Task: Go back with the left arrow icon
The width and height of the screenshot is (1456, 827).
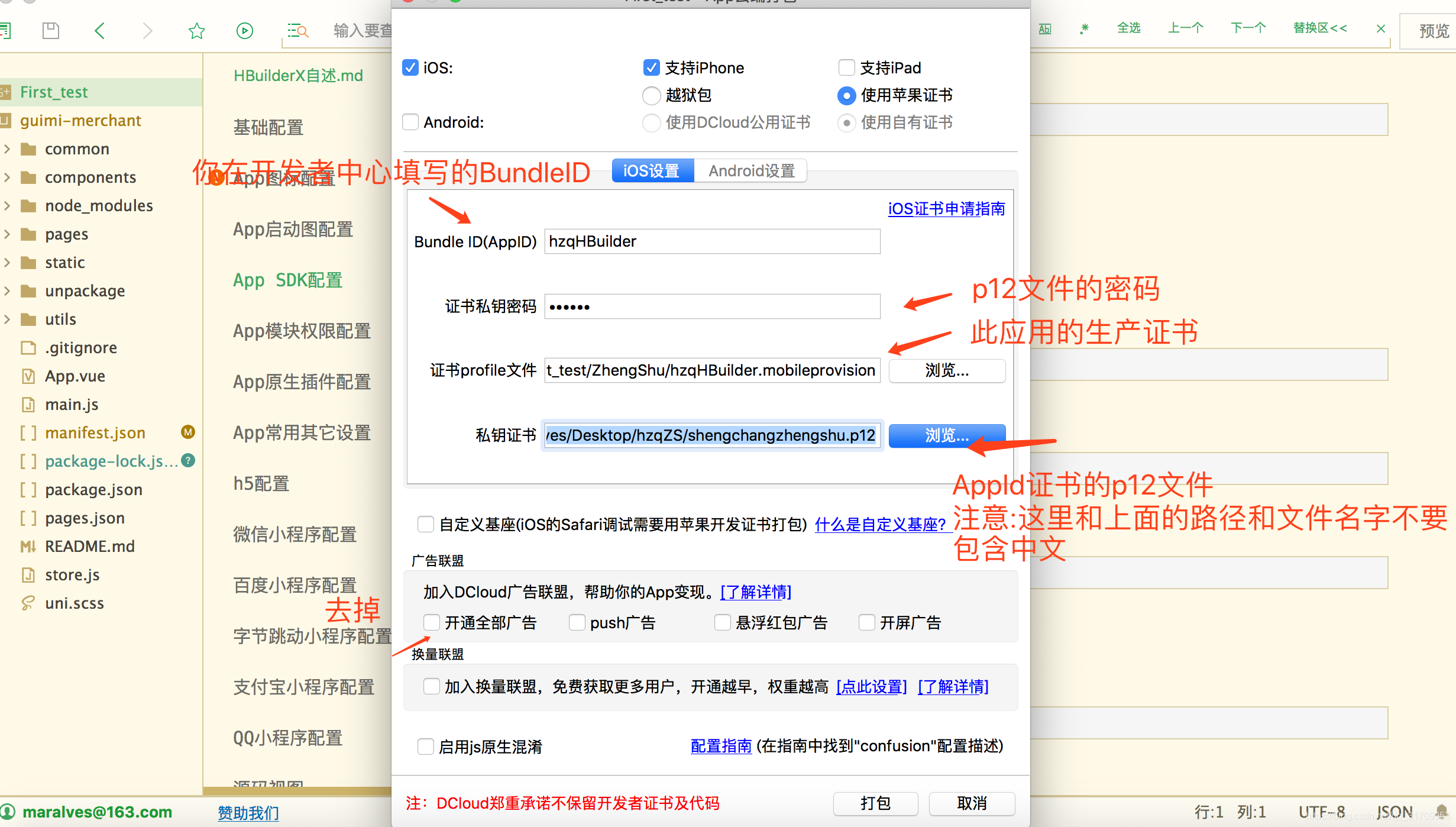Action: click(x=99, y=31)
